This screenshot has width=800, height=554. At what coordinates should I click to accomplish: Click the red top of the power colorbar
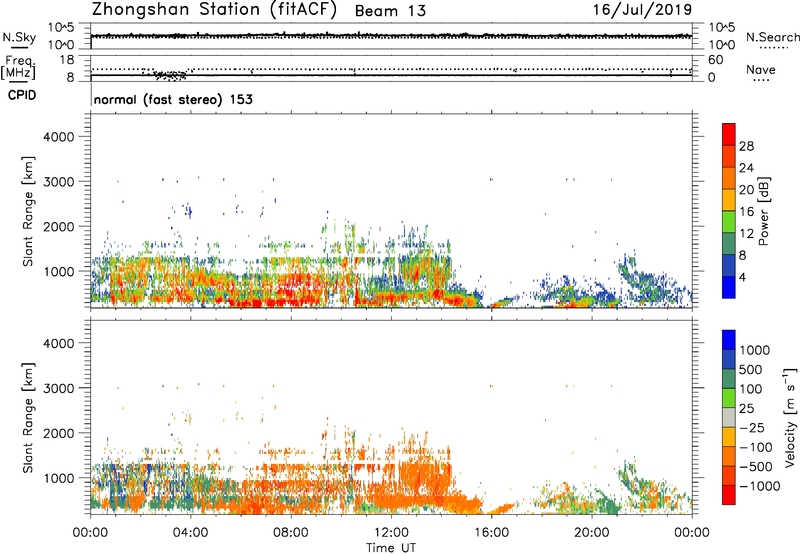tap(729, 133)
